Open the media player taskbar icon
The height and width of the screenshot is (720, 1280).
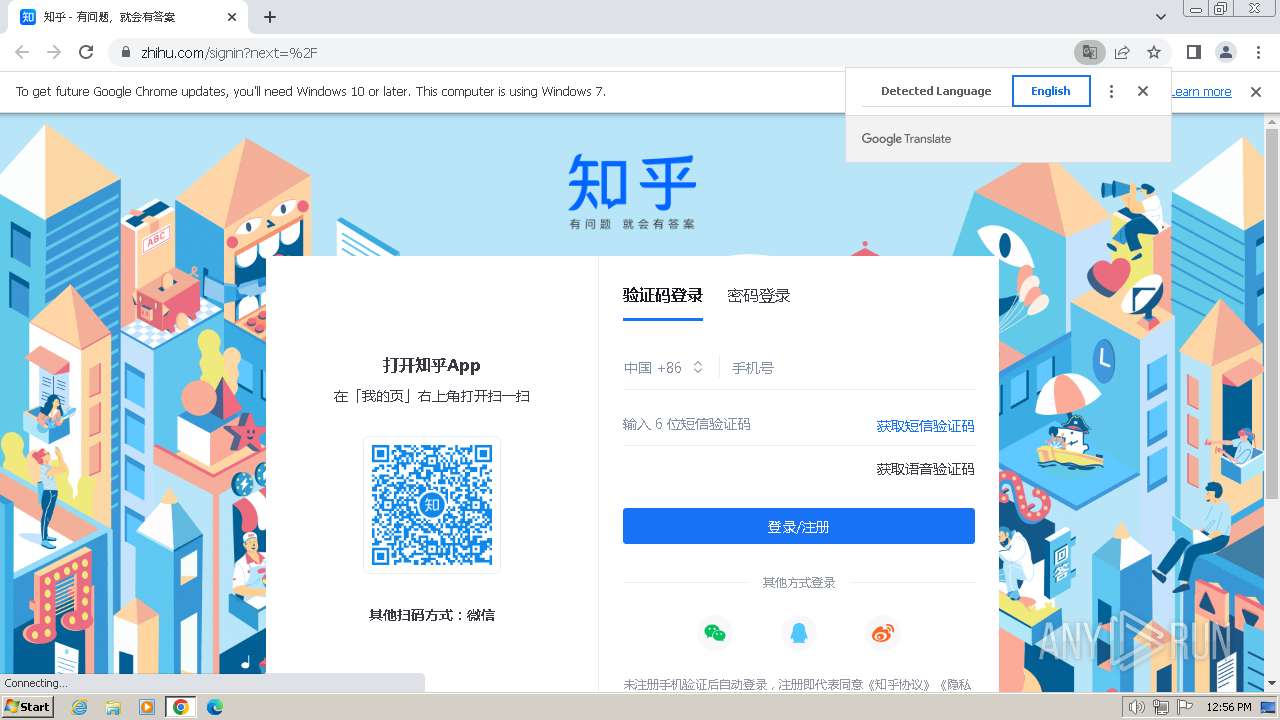point(147,707)
